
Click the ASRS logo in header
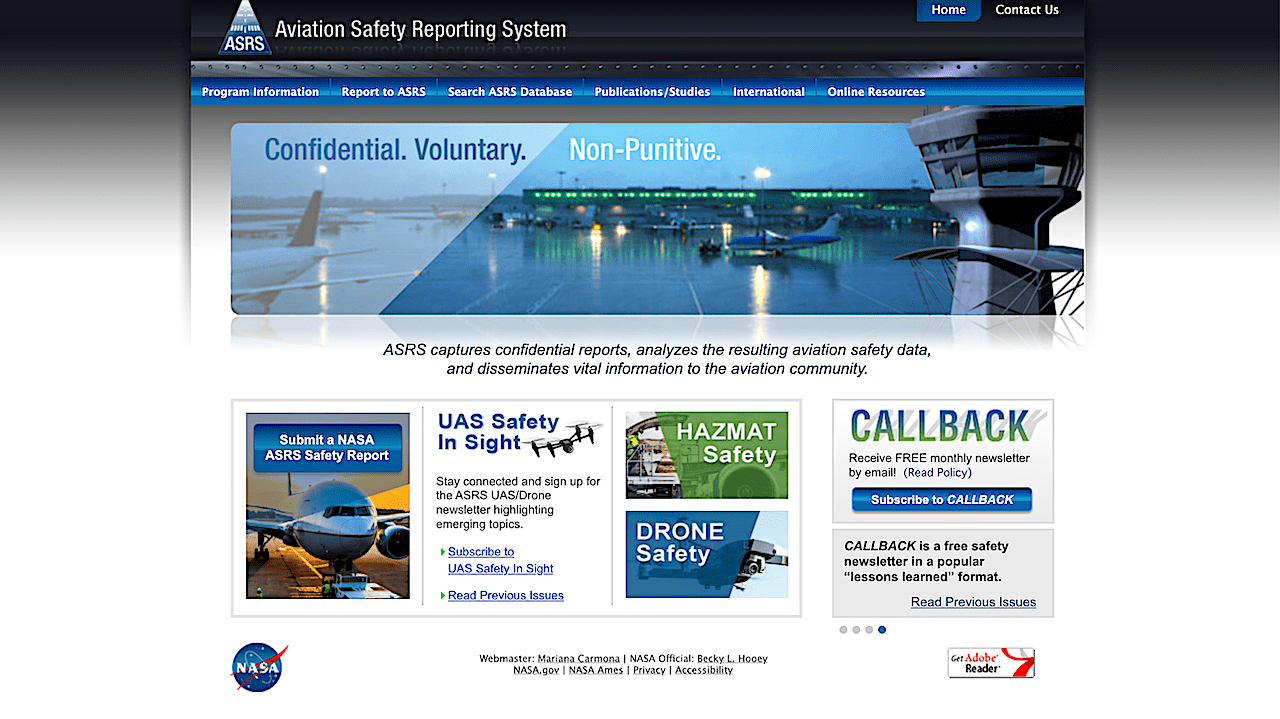[245, 27]
